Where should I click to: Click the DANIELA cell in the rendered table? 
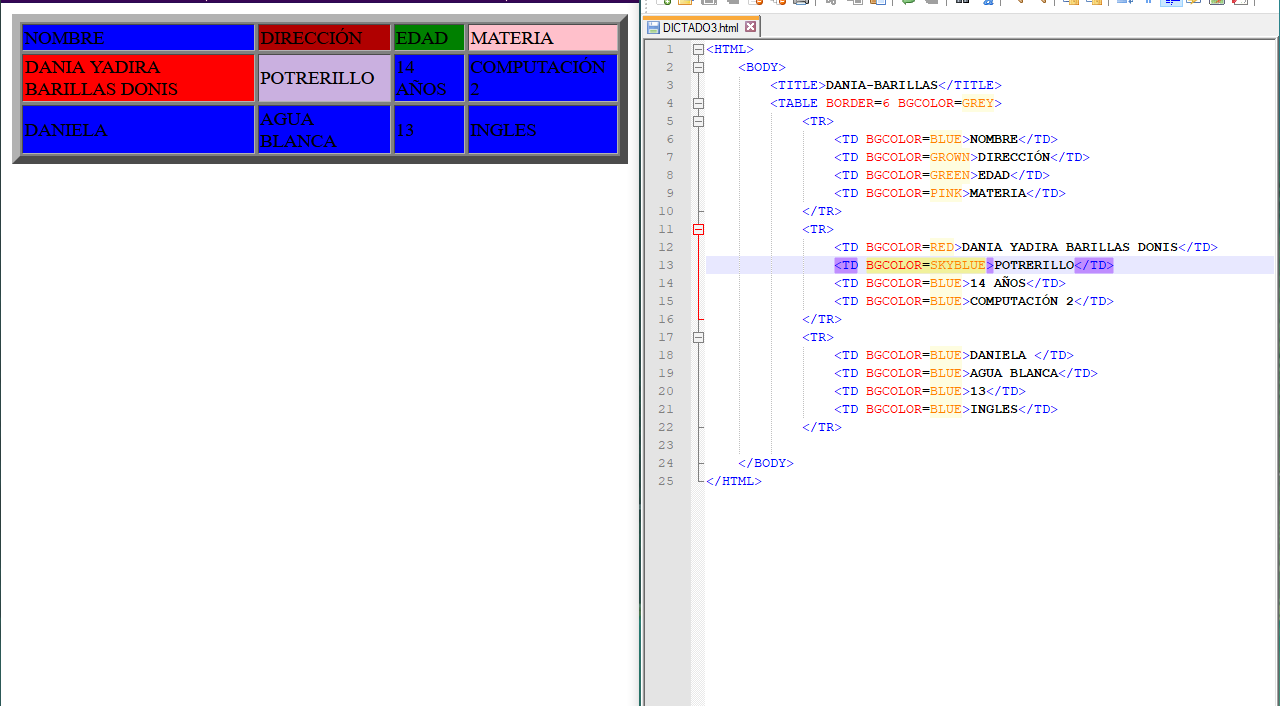138,130
